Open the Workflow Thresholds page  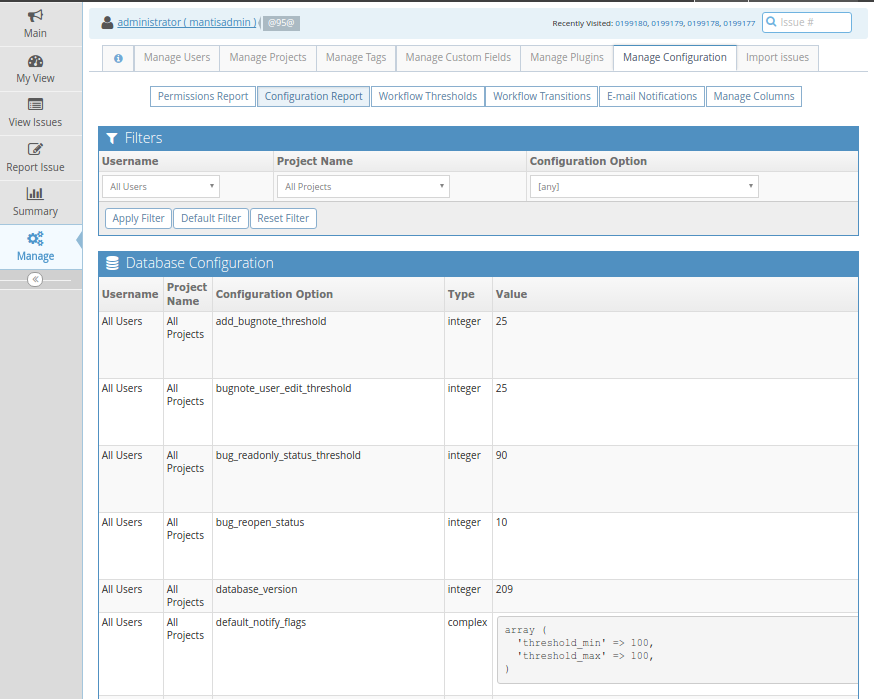[x=427, y=96]
